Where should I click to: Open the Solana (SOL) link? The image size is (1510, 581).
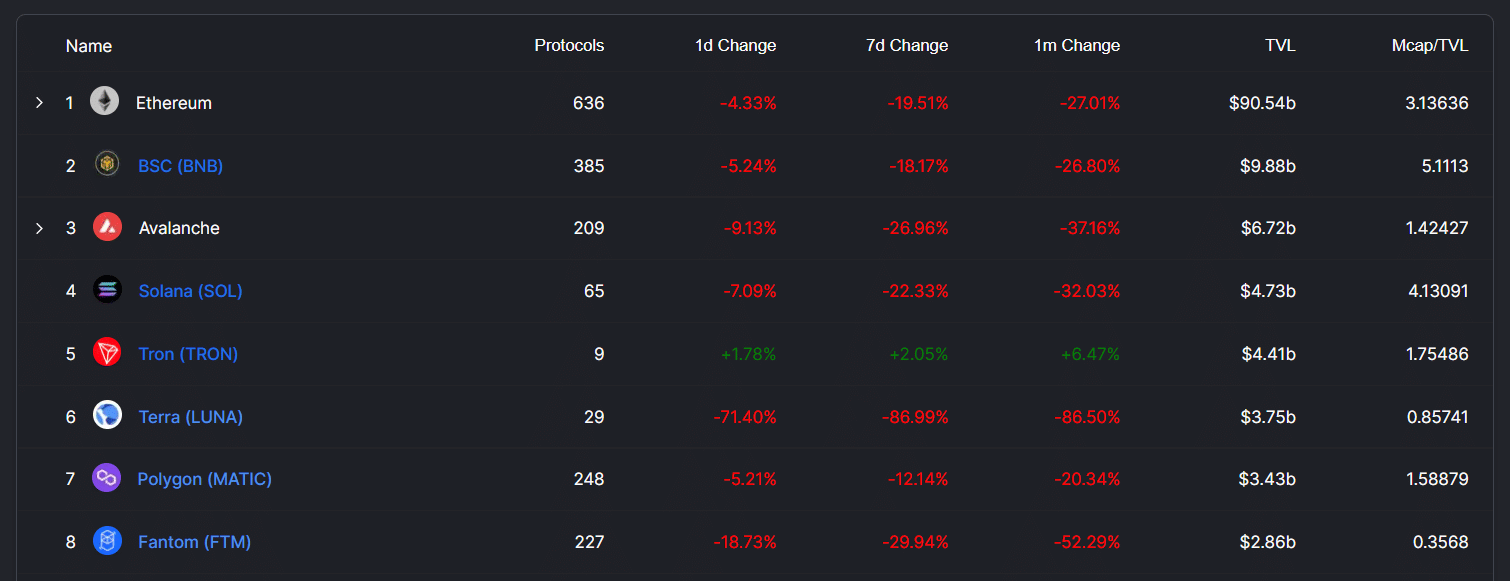click(190, 291)
